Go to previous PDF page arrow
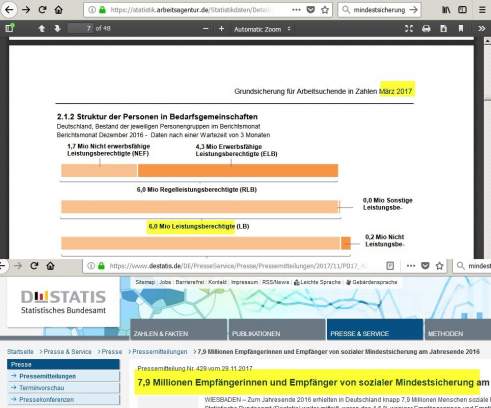 tap(42, 29)
